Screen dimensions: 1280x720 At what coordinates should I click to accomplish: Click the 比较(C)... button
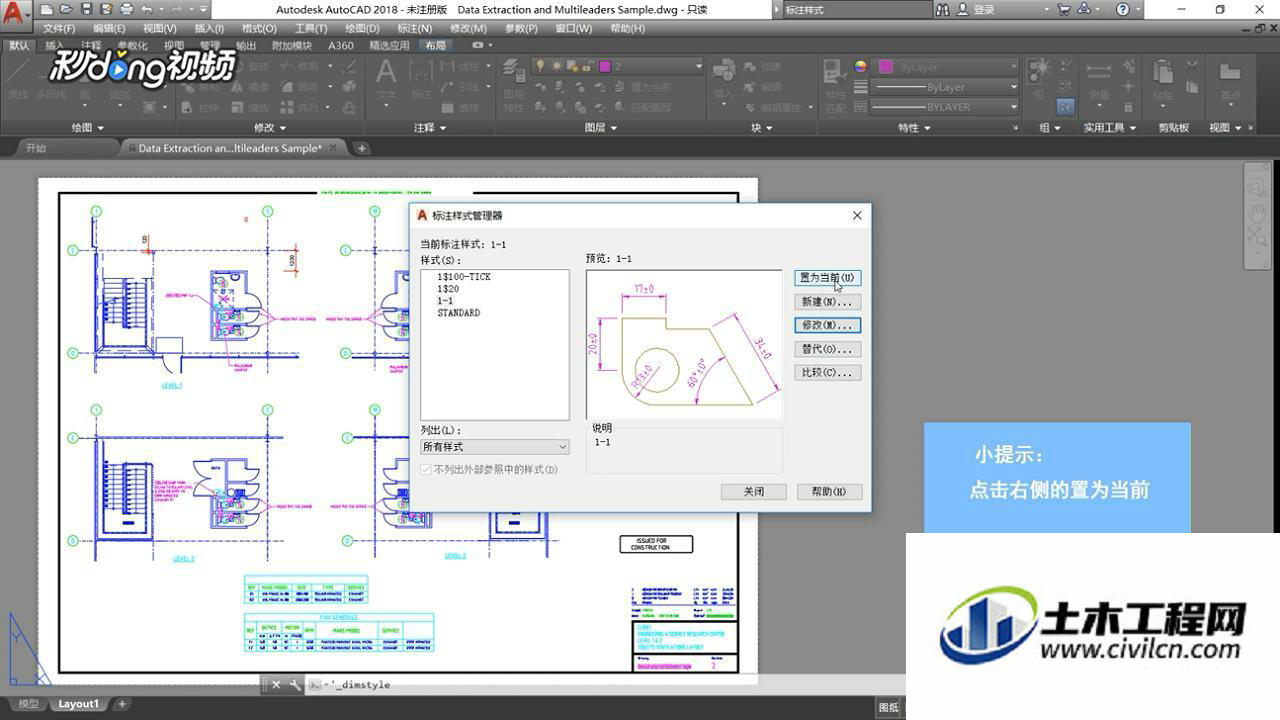828,372
